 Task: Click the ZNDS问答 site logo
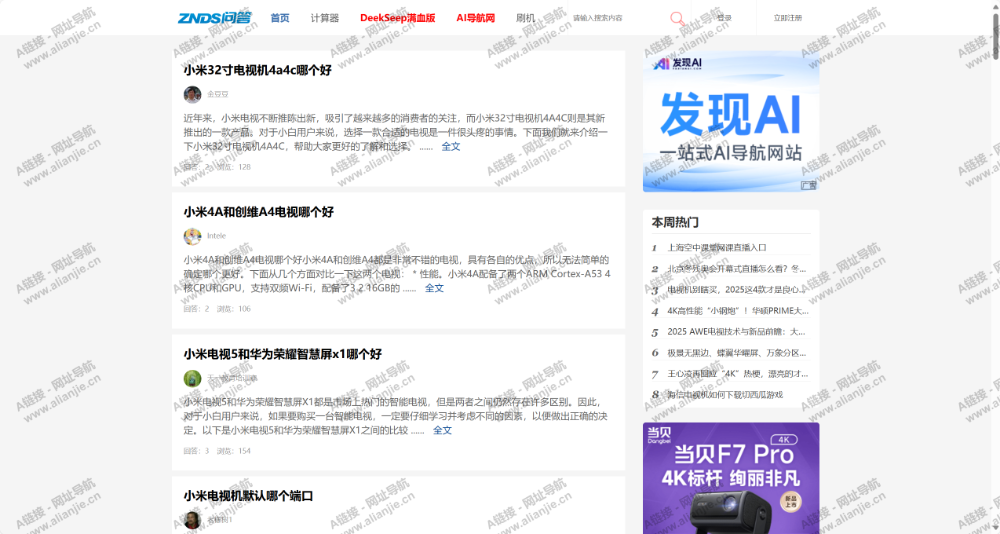pos(214,18)
